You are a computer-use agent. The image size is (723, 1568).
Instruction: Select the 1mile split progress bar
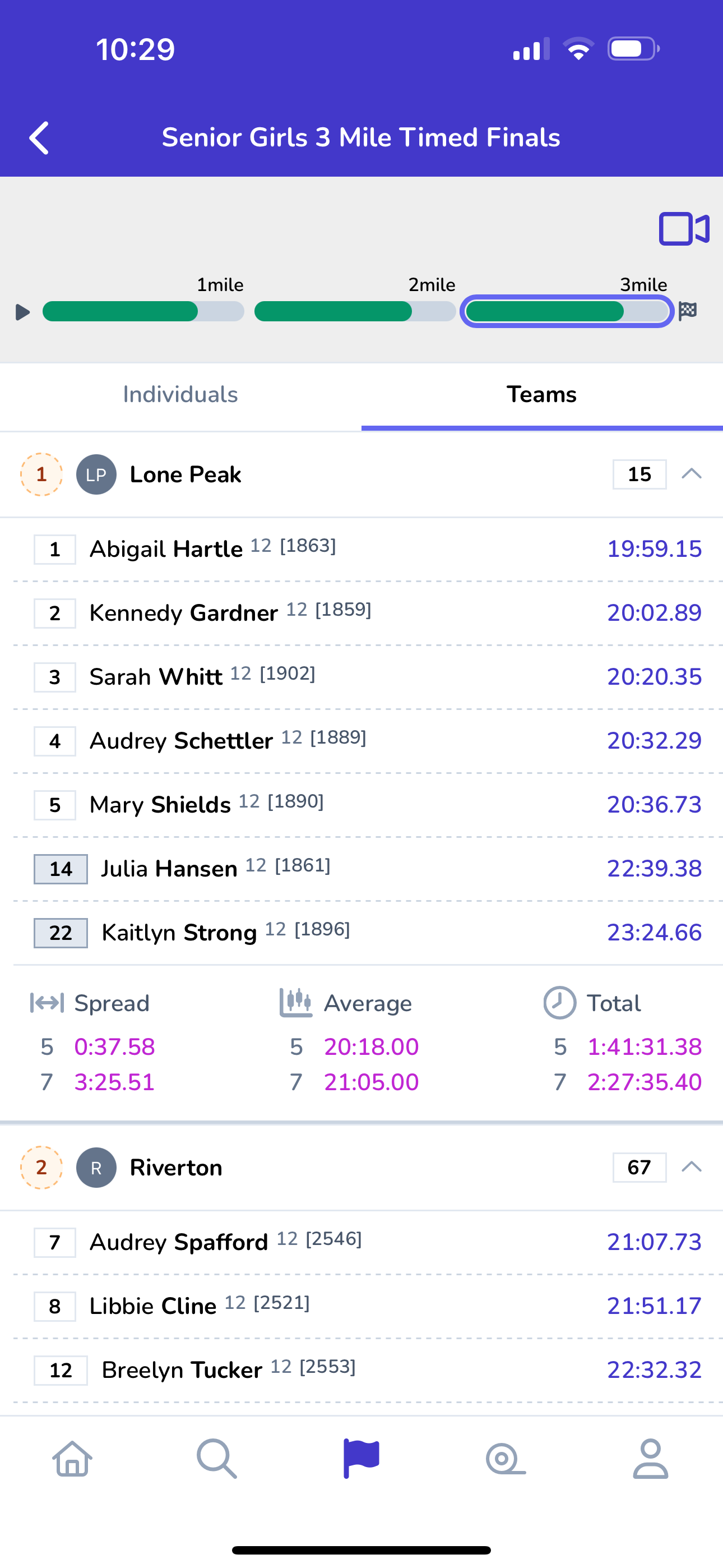pos(143,312)
